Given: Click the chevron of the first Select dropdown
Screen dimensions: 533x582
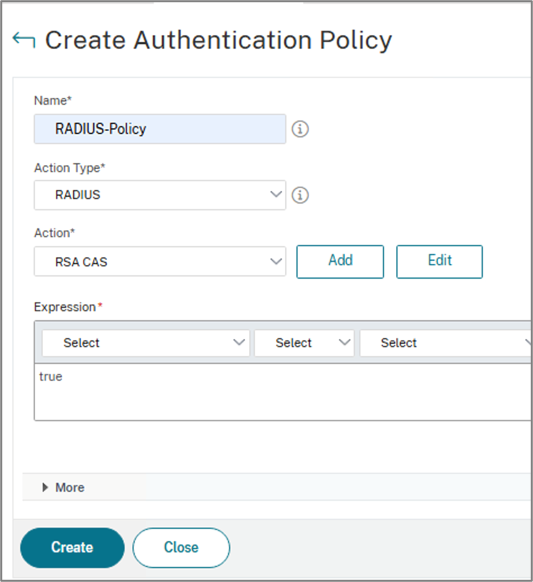Looking at the screenshot, I should coord(239,342).
